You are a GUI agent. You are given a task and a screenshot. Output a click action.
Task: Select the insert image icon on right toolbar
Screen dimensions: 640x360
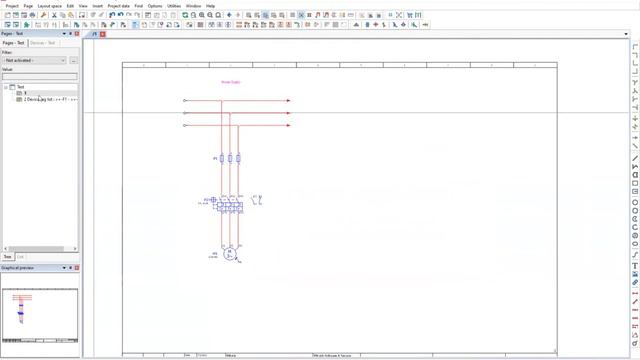[x=635, y=274]
